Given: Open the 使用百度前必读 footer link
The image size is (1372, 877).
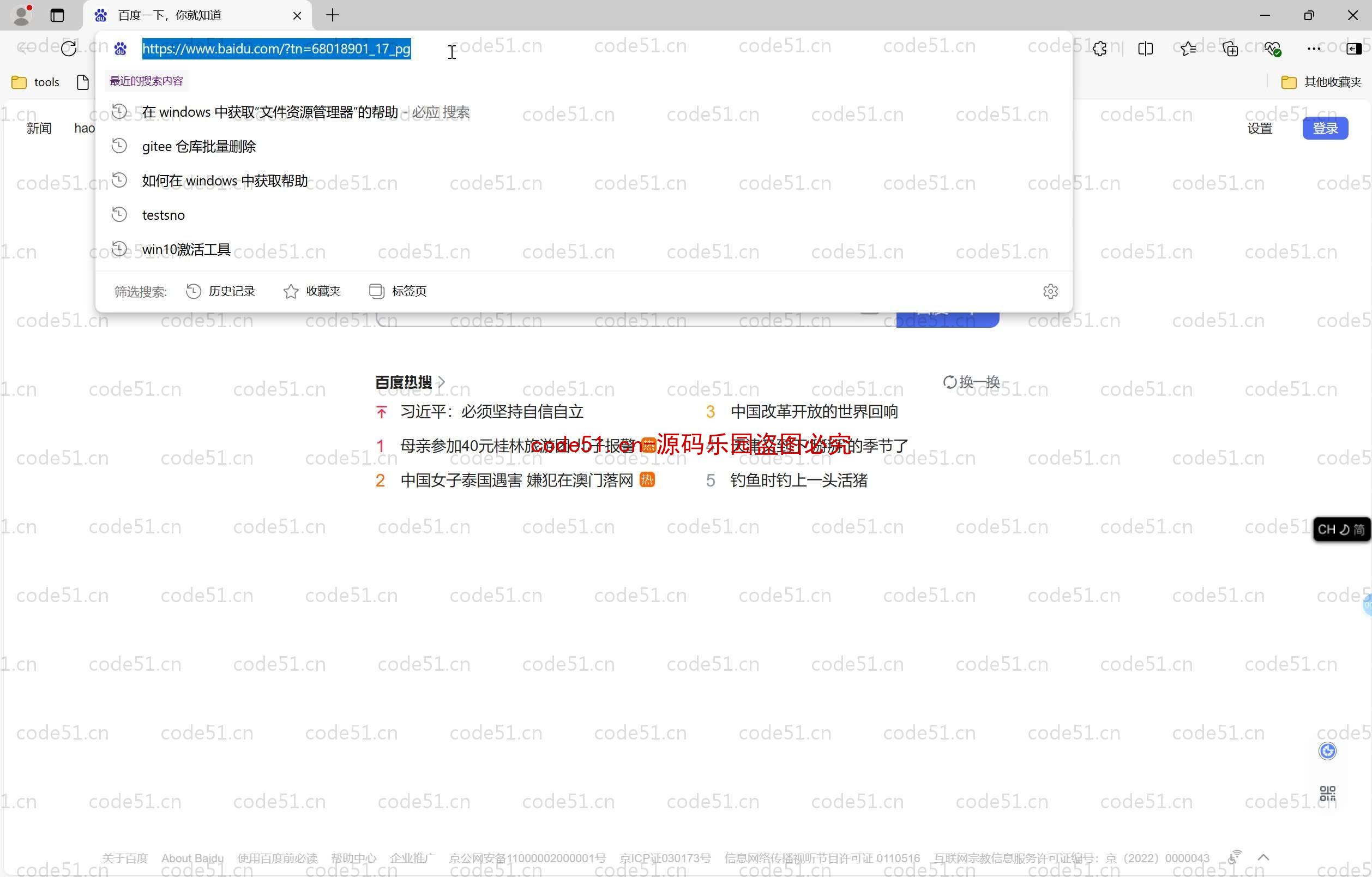Looking at the screenshot, I should [277, 858].
